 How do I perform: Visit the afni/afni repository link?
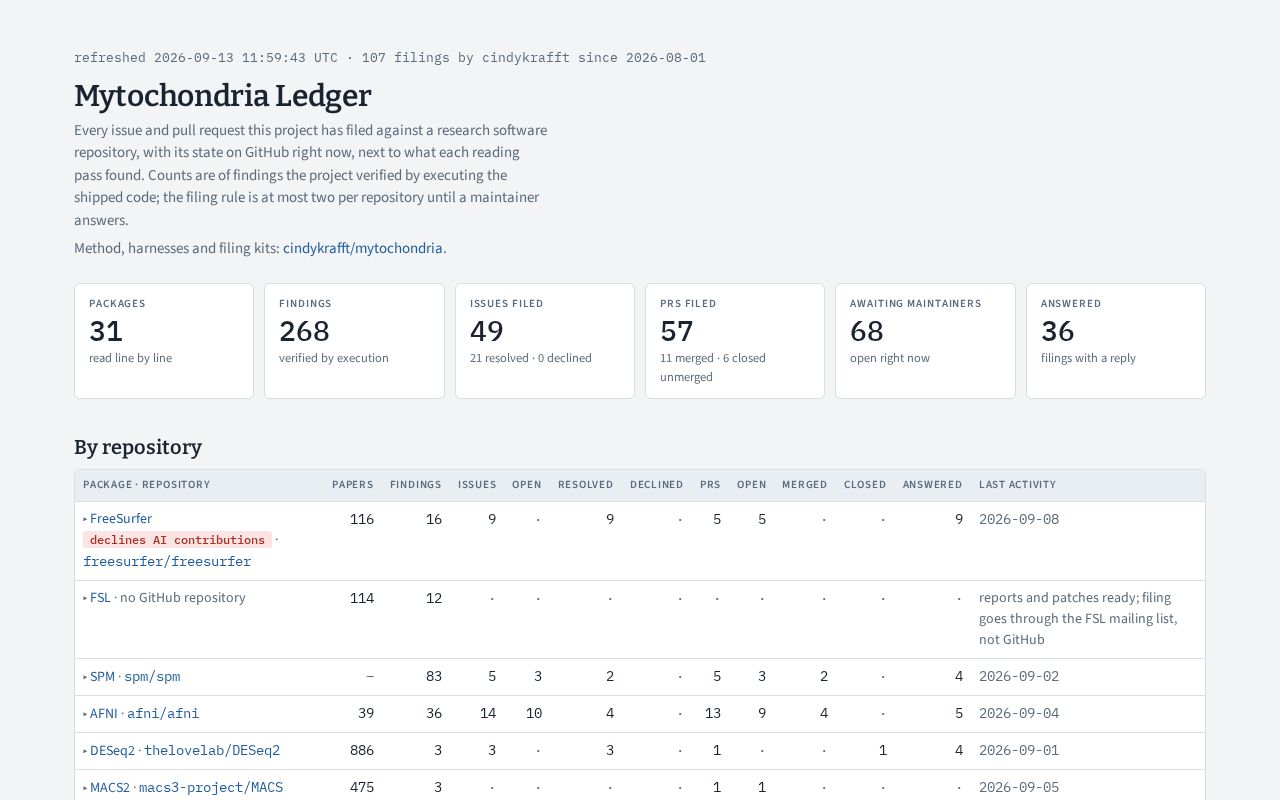point(163,714)
